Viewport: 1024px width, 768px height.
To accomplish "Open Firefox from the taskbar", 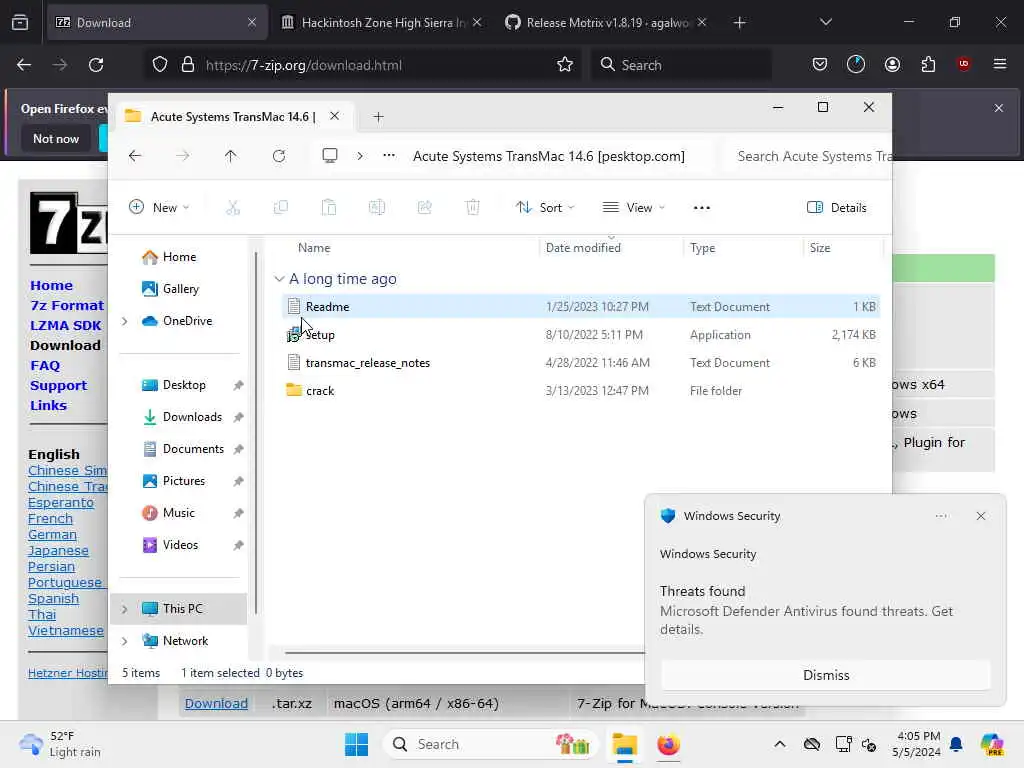I will pos(668,744).
